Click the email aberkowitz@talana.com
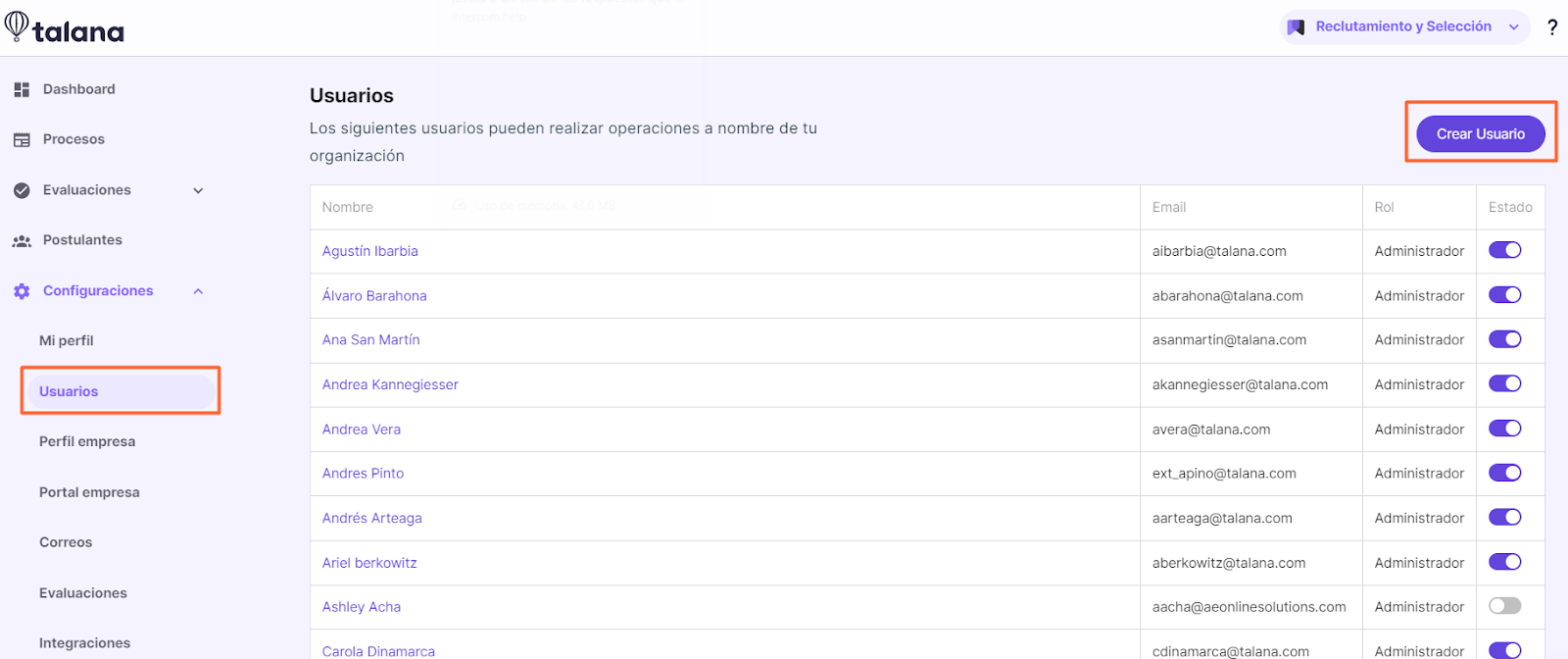Viewport: 1568px width, 659px height. [x=1229, y=563]
